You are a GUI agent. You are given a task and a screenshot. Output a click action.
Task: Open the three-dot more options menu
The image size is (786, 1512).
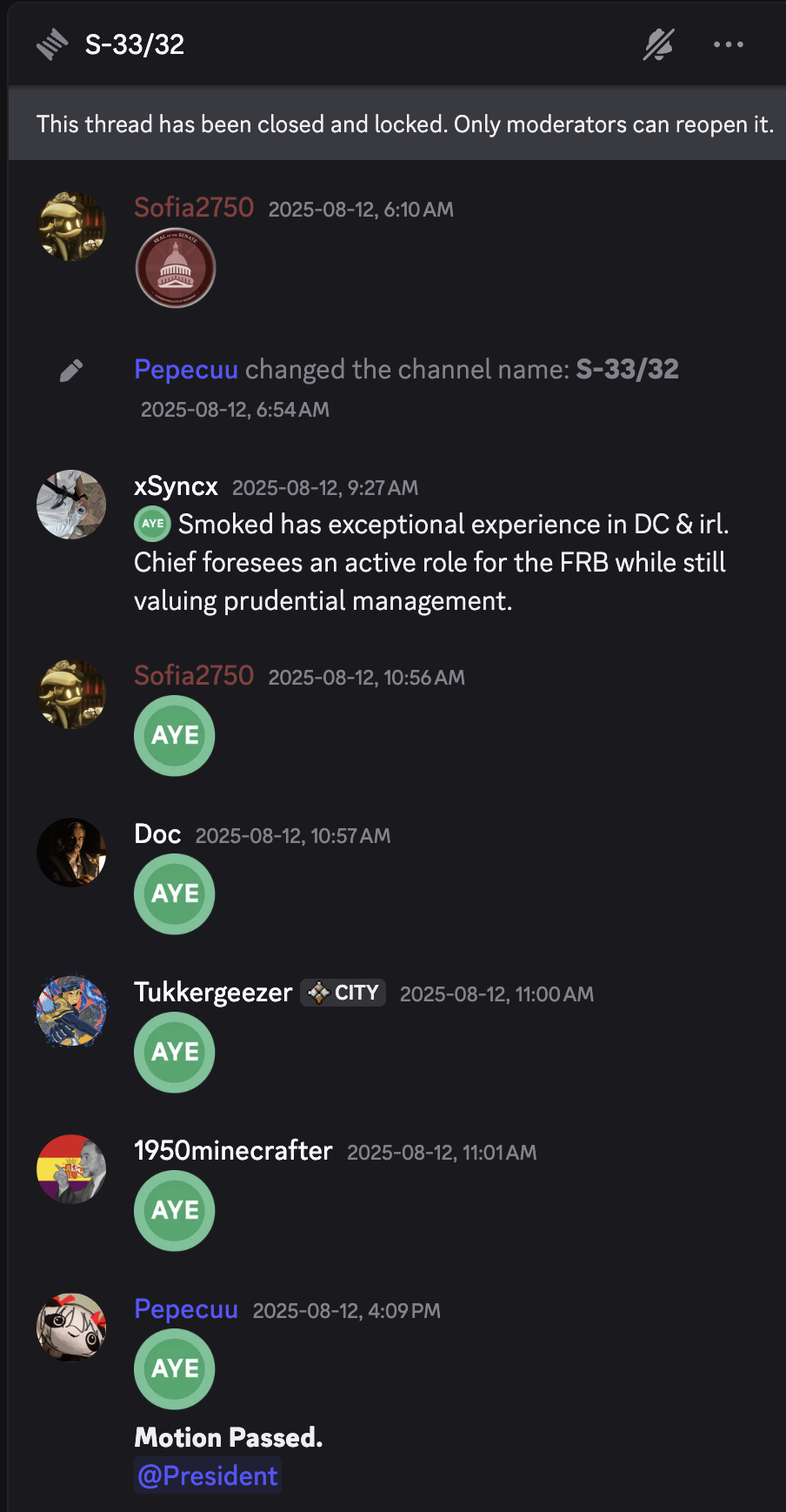pyautogui.click(x=728, y=44)
